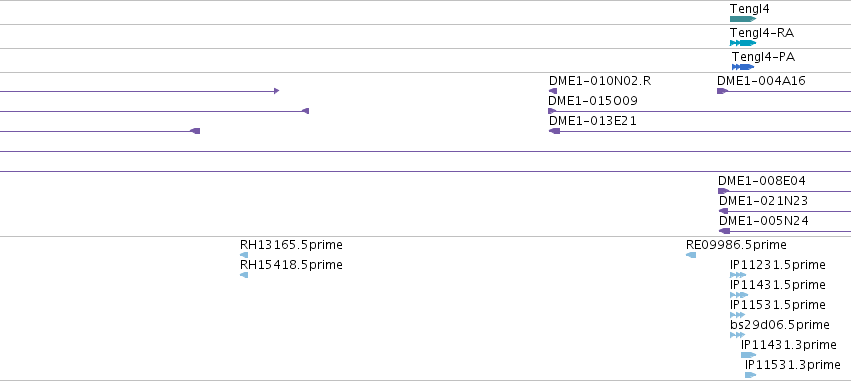The image size is (851, 381).
Task: Click the Tengl4-PA protein glyph
Action: click(x=743, y=67)
